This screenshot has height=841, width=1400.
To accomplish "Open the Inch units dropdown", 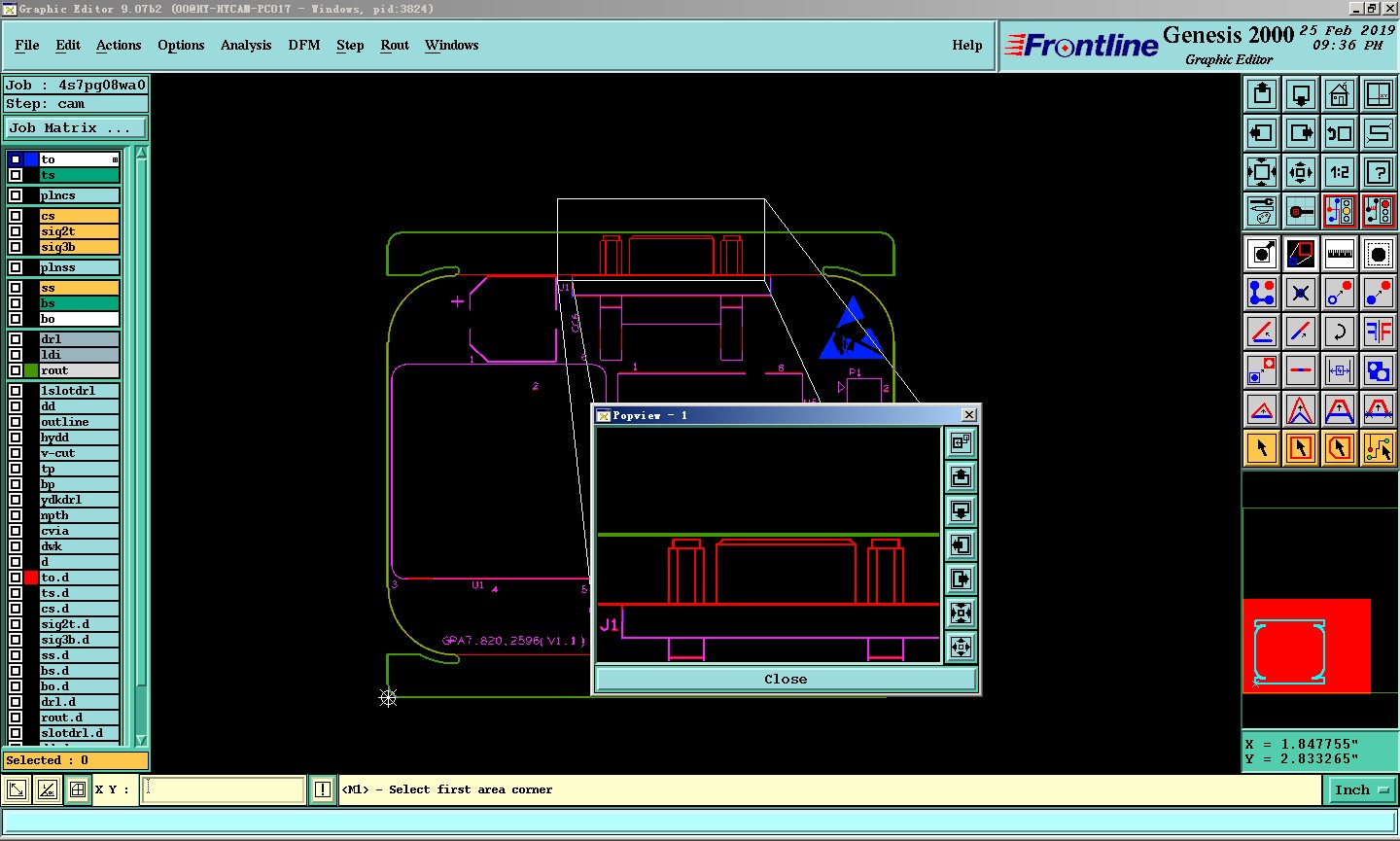I will coord(1361,790).
